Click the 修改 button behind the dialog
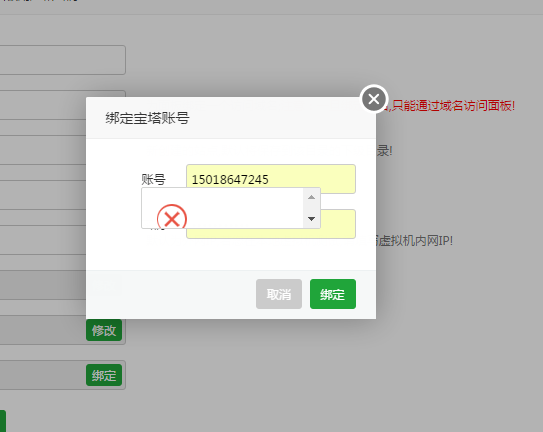Image resolution: width=543 pixels, height=432 pixels. pos(104,330)
